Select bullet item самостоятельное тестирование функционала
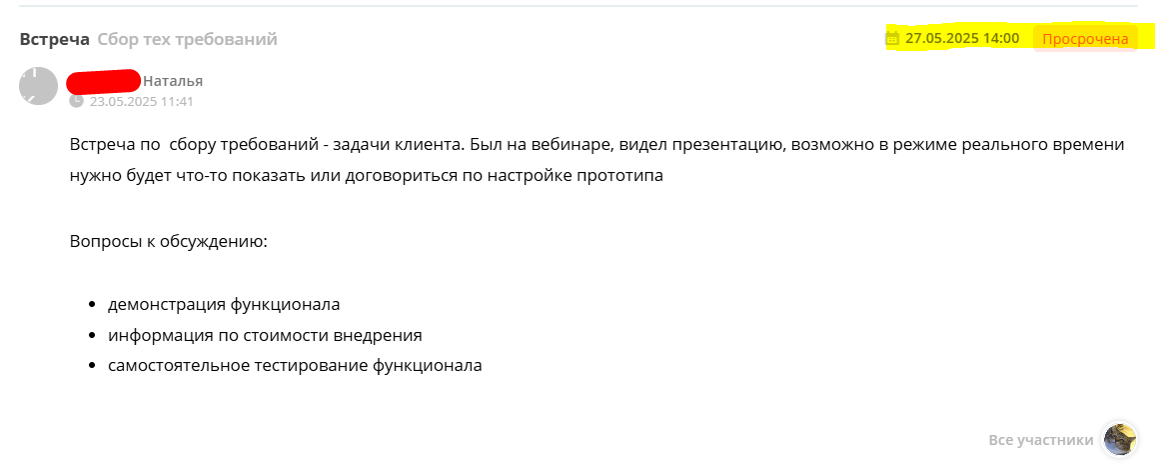 (x=295, y=365)
